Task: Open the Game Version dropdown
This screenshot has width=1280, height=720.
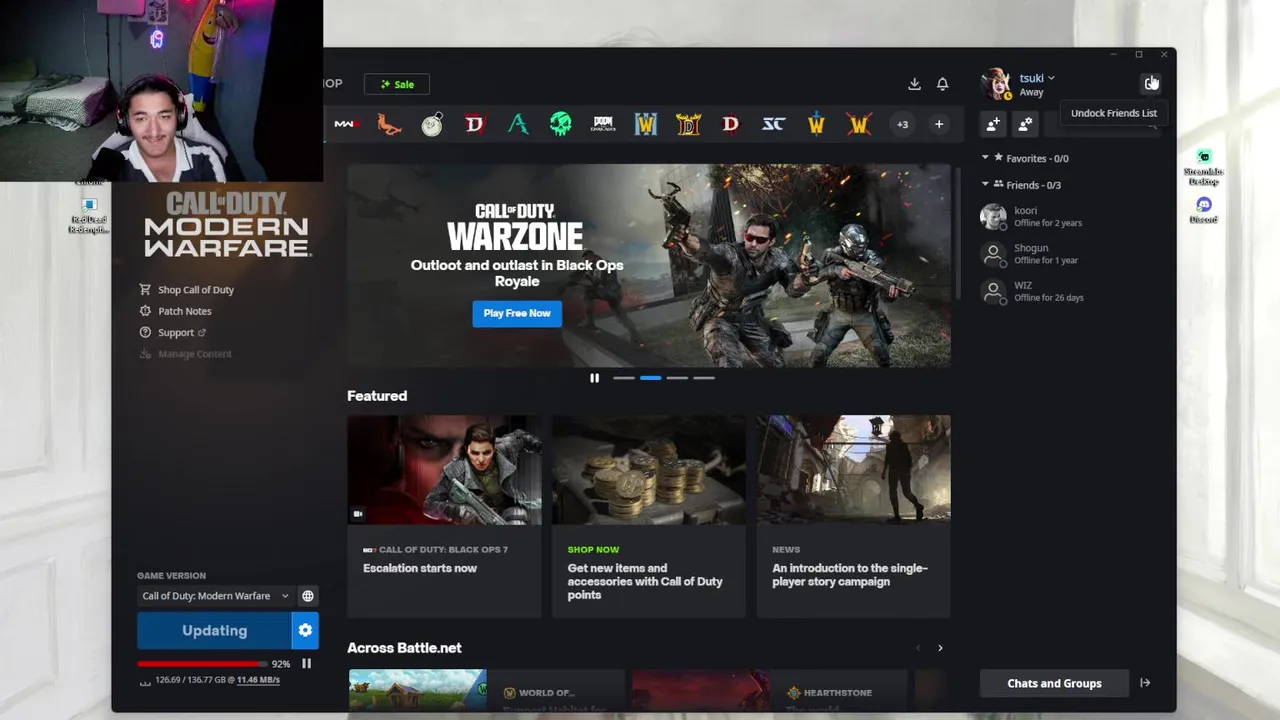Action: coord(215,596)
